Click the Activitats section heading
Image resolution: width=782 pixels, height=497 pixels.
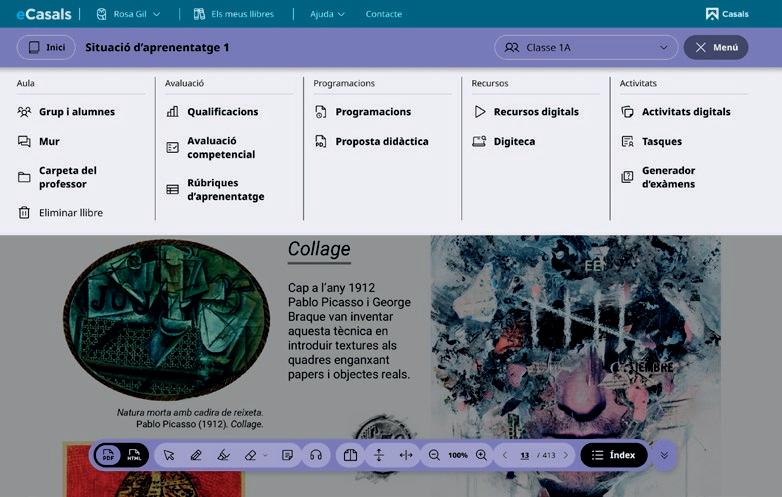tap(638, 83)
